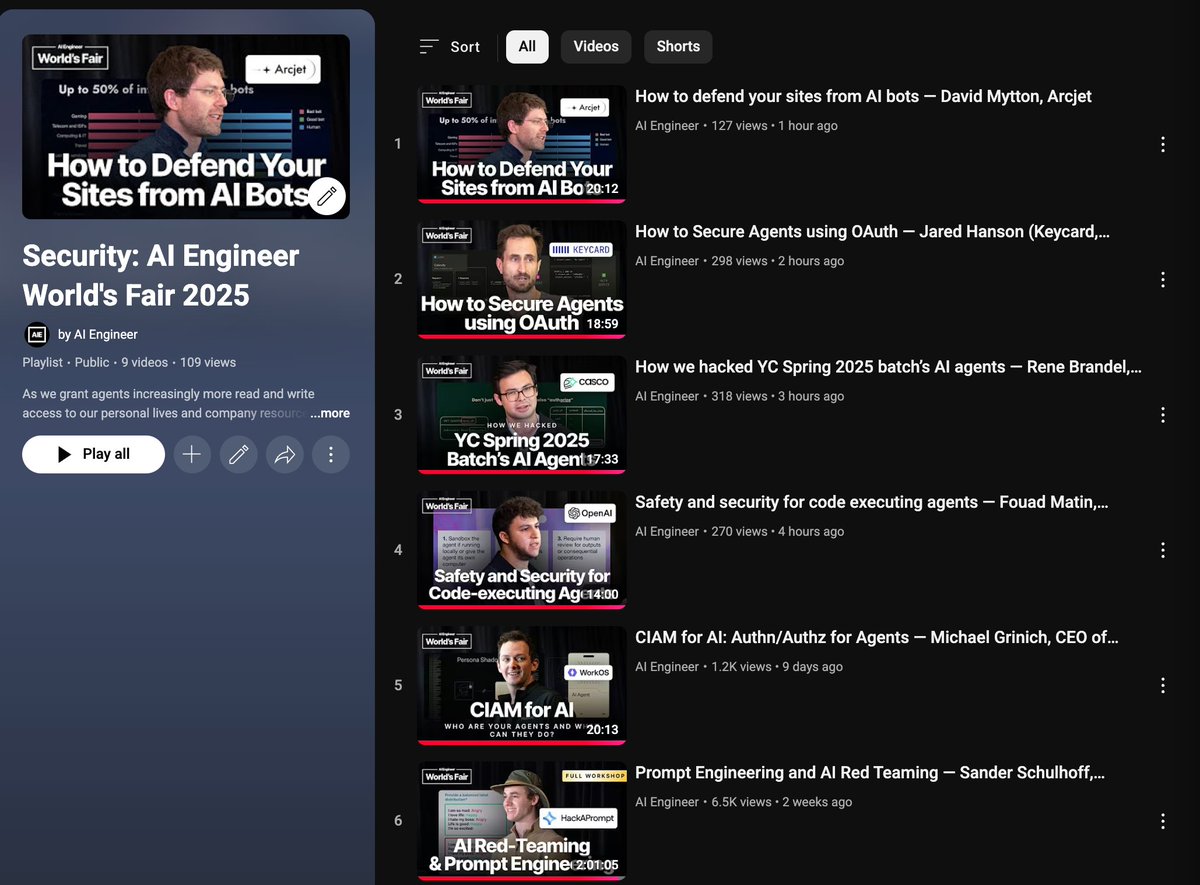The image size is (1200, 885).
Task: Switch to the Videos filter chip
Action: [x=596, y=46]
